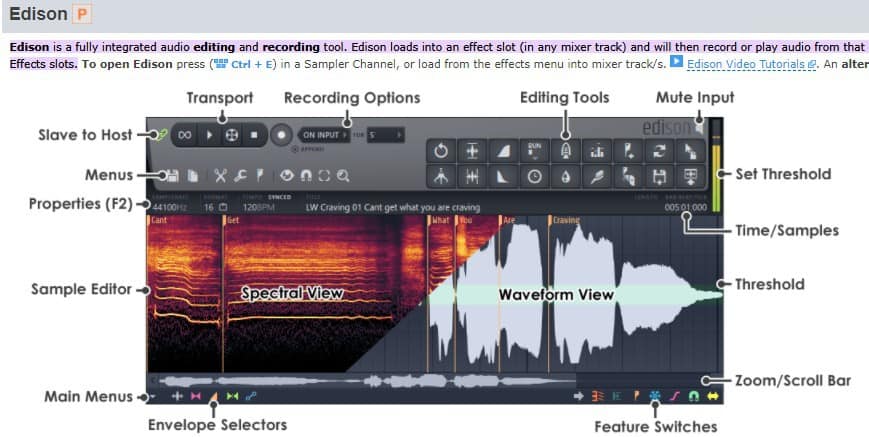The image size is (869, 437).
Task: Click the Equalize bars tool
Action: (x=597, y=150)
